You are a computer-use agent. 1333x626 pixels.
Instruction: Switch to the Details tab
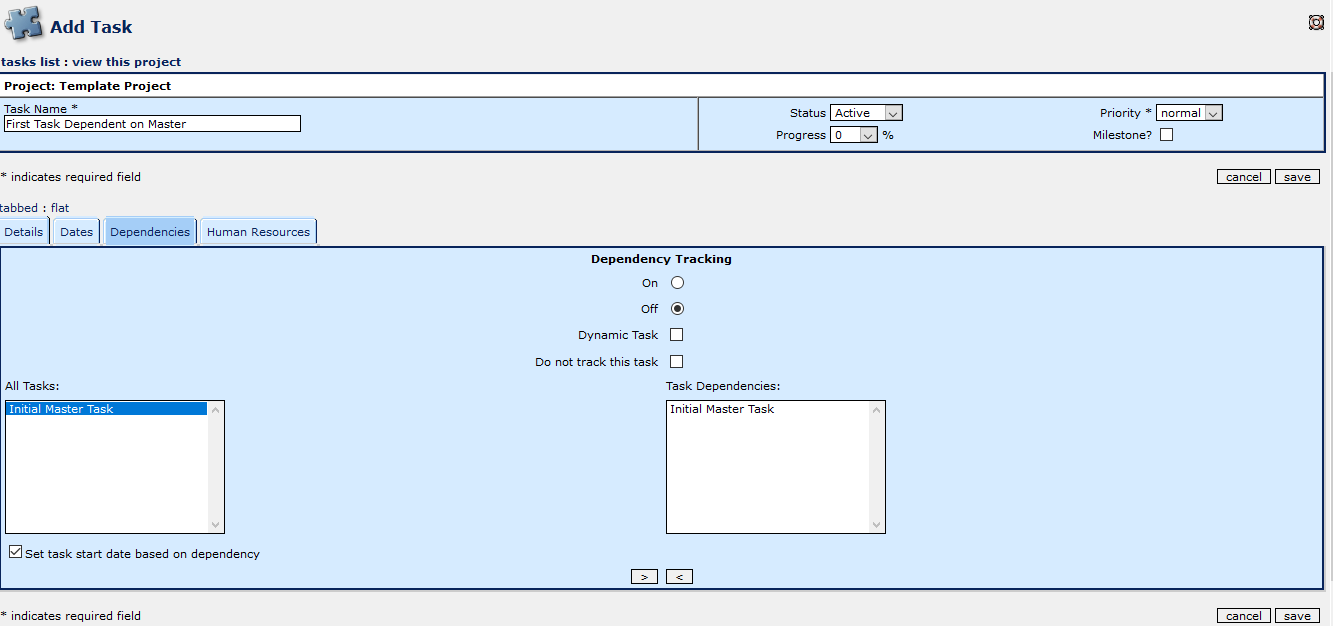24,231
